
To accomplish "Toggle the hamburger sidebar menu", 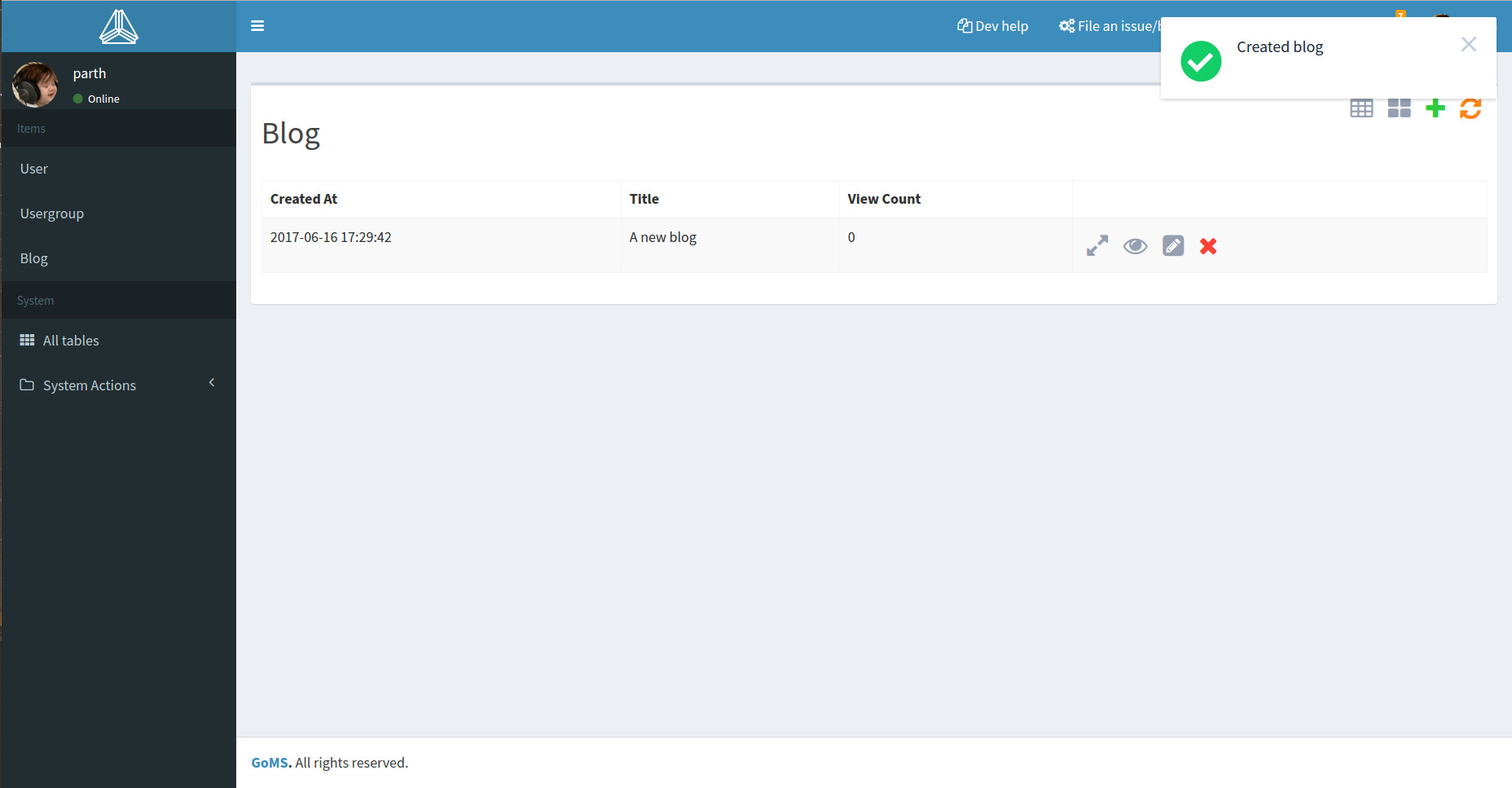I will [x=257, y=26].
